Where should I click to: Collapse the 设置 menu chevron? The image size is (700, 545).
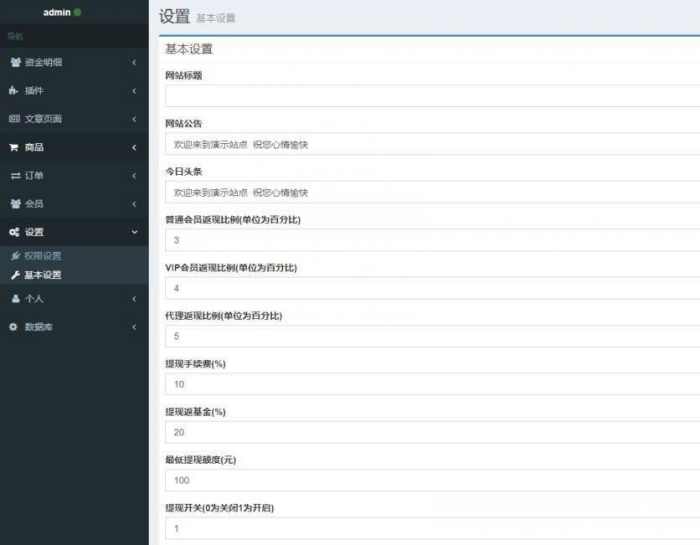click(x=134, y=232)
